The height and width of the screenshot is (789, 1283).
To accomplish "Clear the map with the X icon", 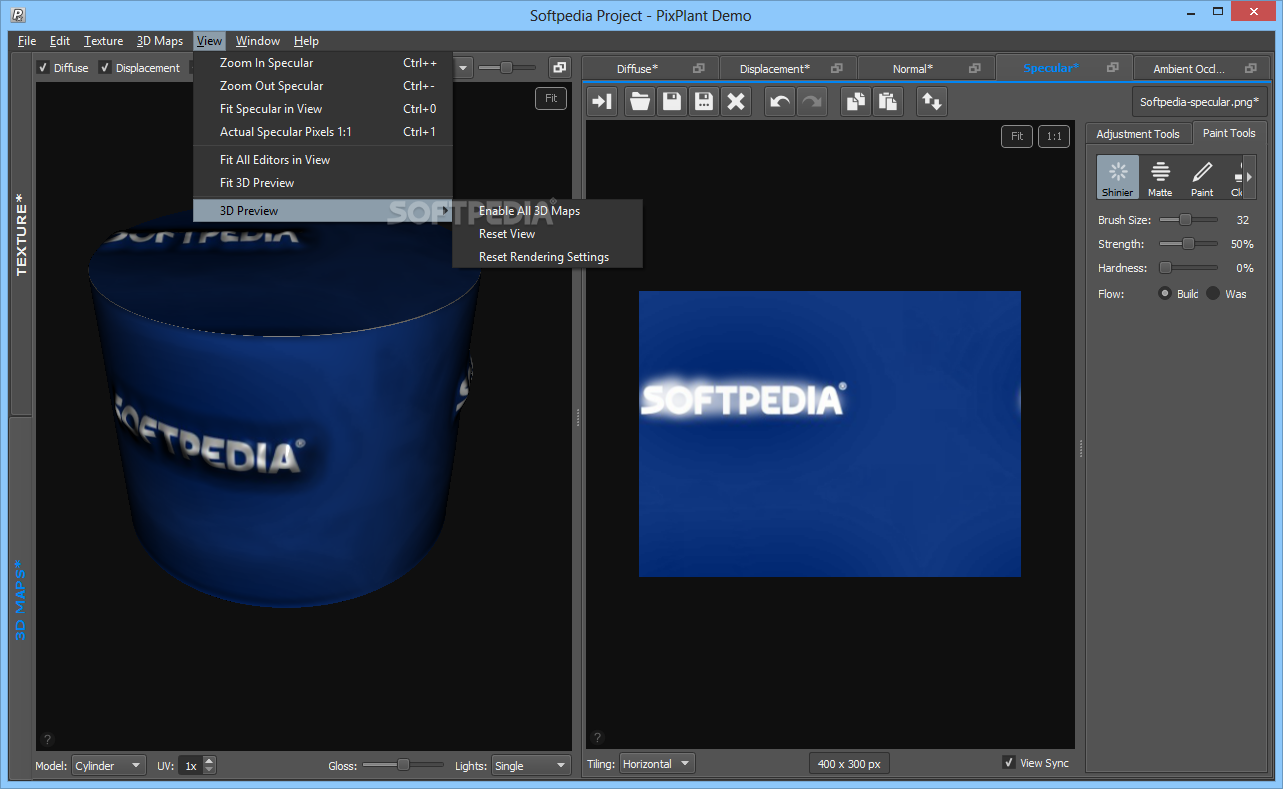I will pos(736,101).
